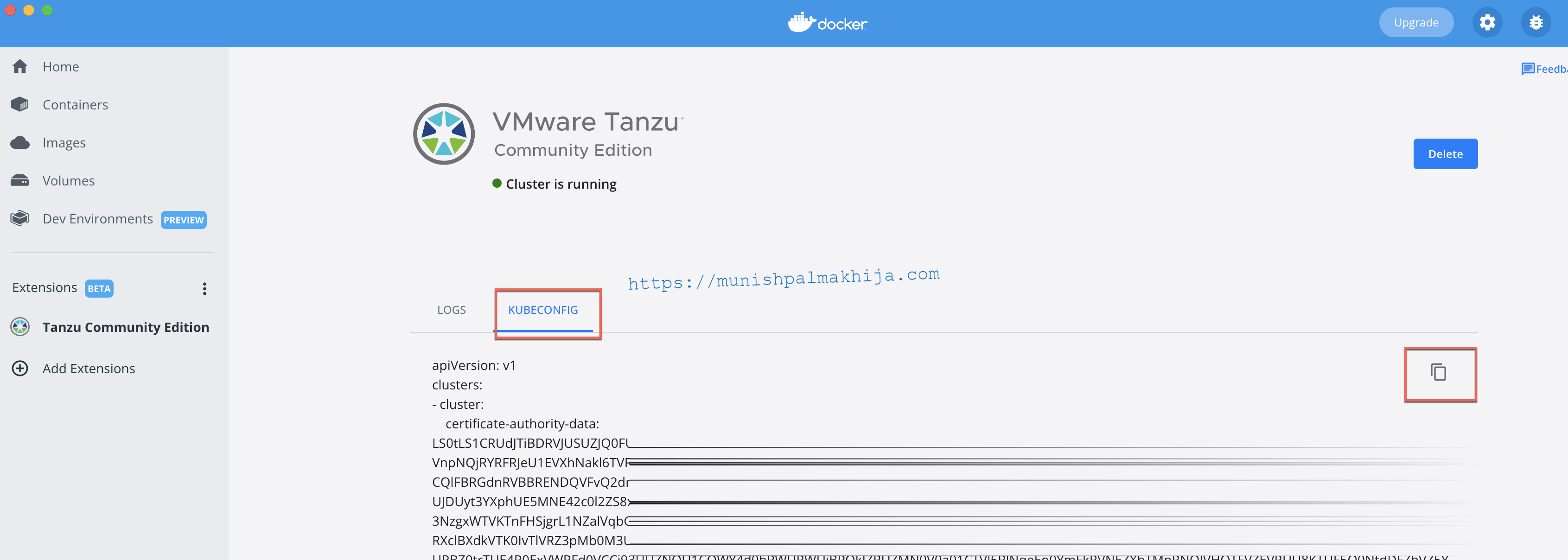
Task: Open the Extensions three-dot menu
Action: 204,288
